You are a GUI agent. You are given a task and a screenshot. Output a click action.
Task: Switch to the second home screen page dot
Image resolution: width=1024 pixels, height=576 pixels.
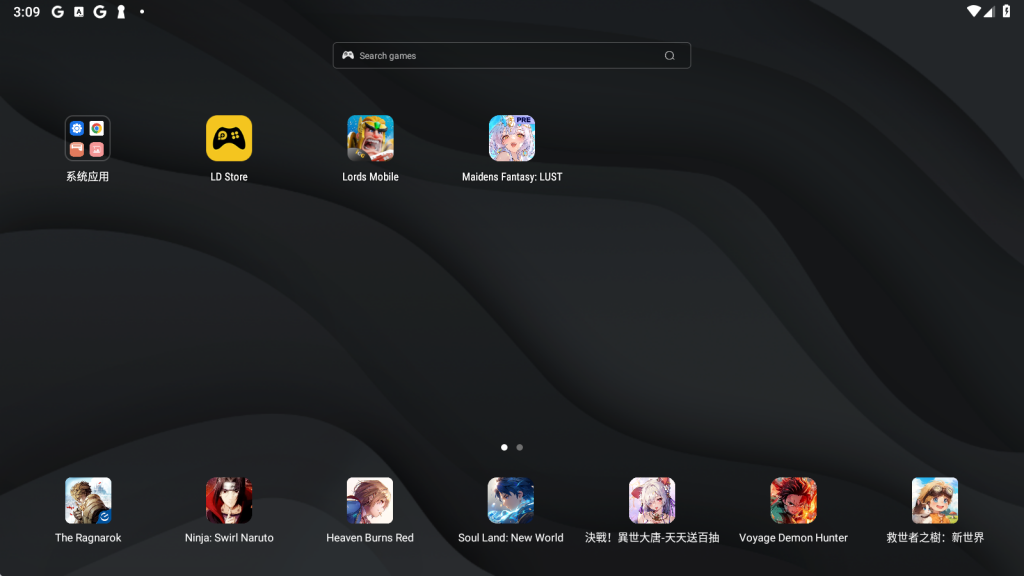click(520, 447)
